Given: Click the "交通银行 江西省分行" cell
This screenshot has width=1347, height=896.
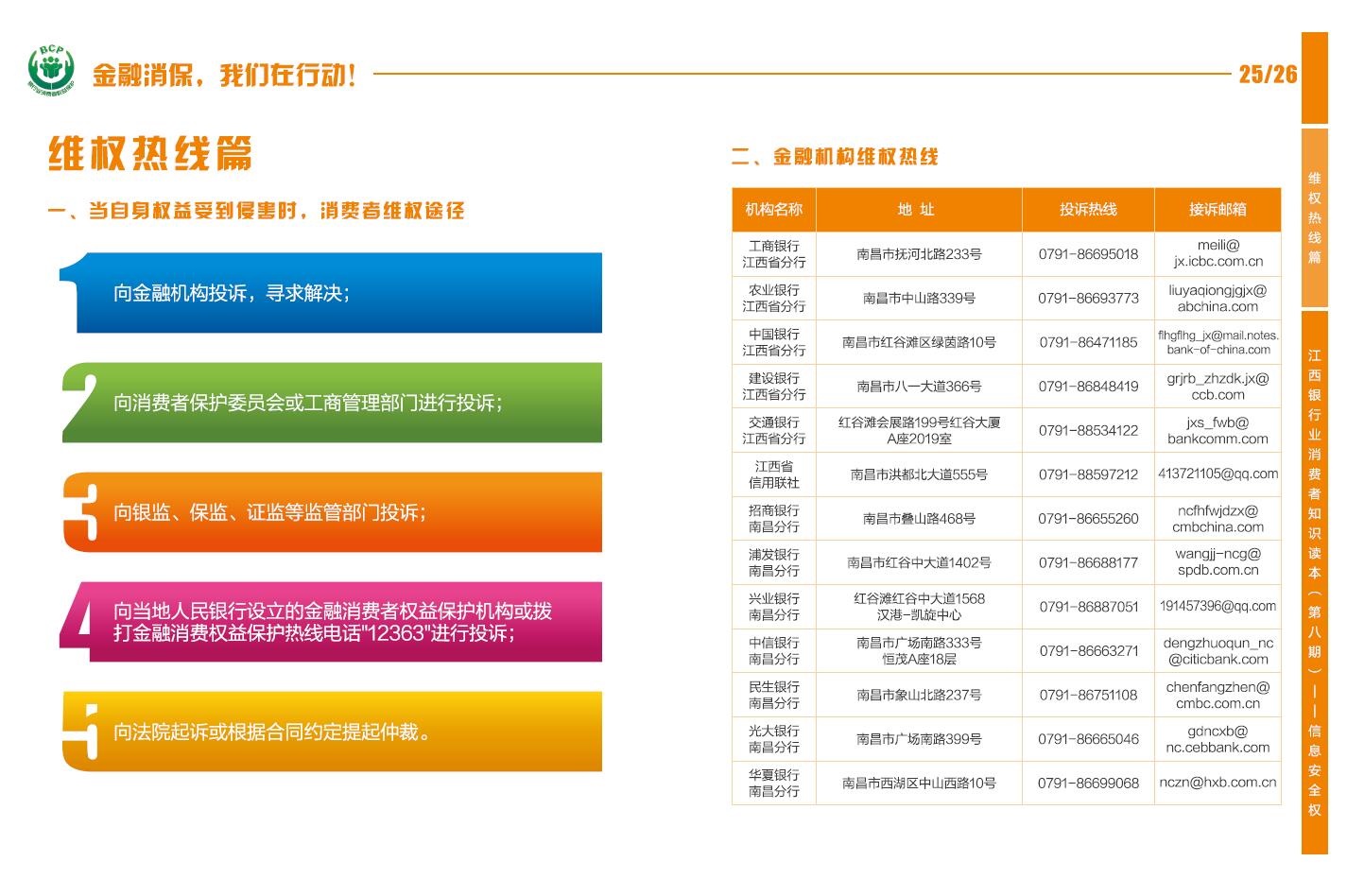Looking at the screenshot, I should click(774, 431).
